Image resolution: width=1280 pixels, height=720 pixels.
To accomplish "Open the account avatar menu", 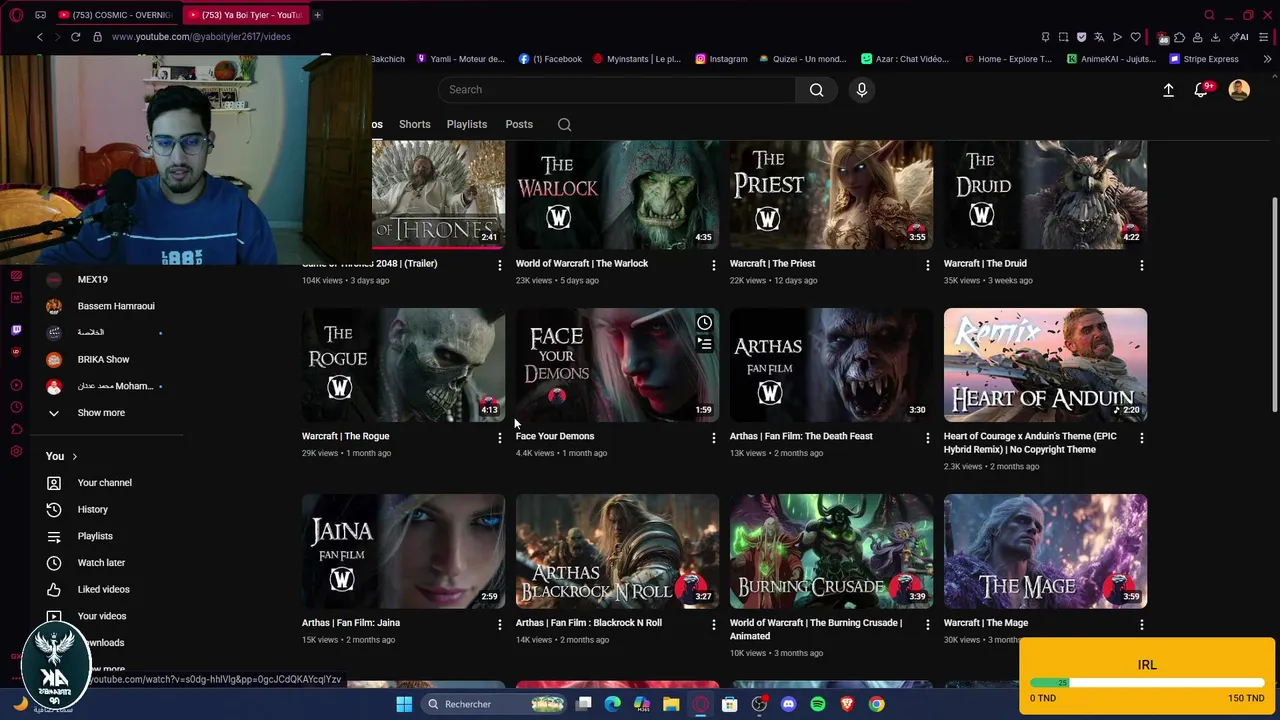I will [x=1239, y=90].
